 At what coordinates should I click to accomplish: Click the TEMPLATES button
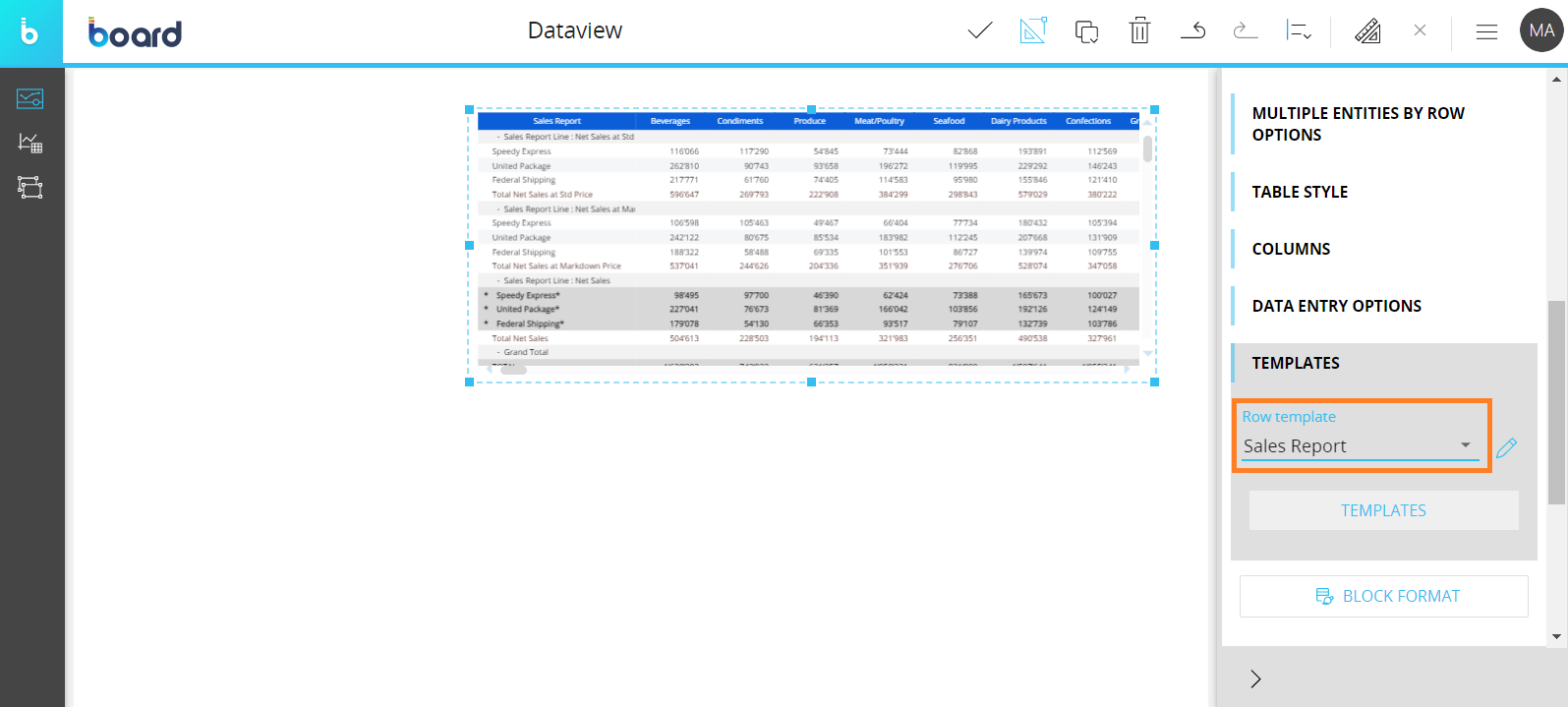pyautogui.click(x=1383, y=510)
